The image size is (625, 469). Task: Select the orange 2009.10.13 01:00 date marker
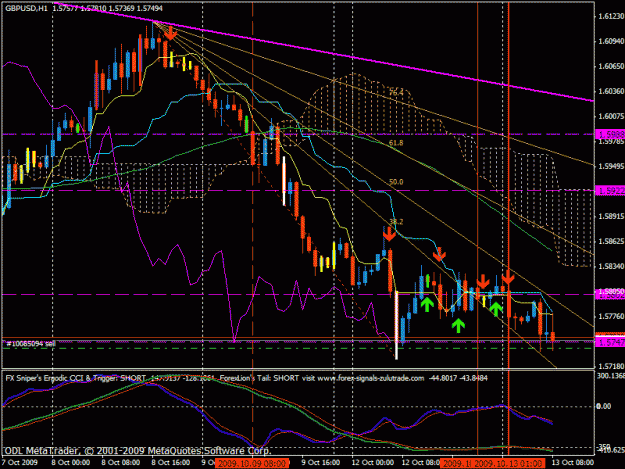click(x=508, y=463)
